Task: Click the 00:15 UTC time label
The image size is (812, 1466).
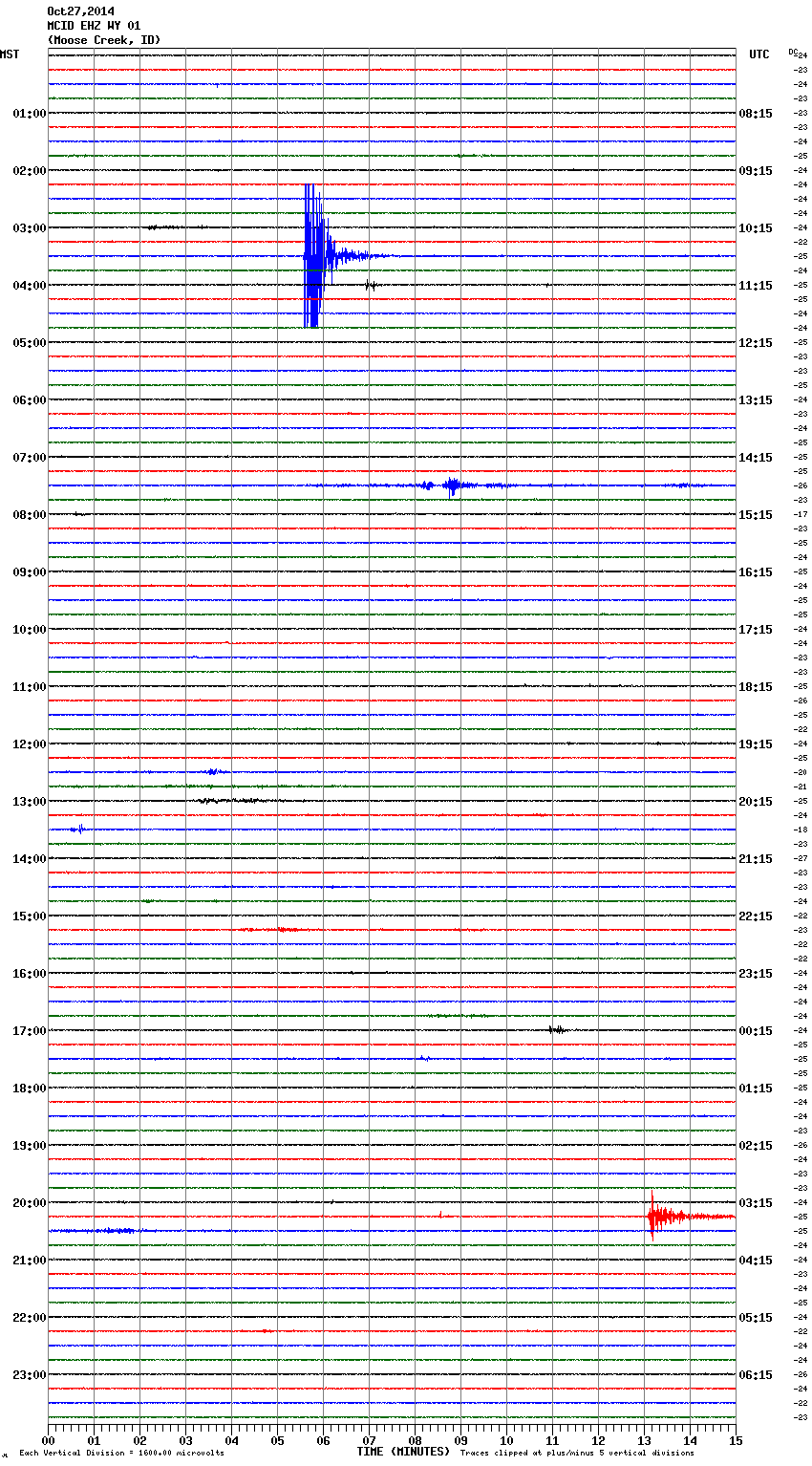Action: [756, 1031]
